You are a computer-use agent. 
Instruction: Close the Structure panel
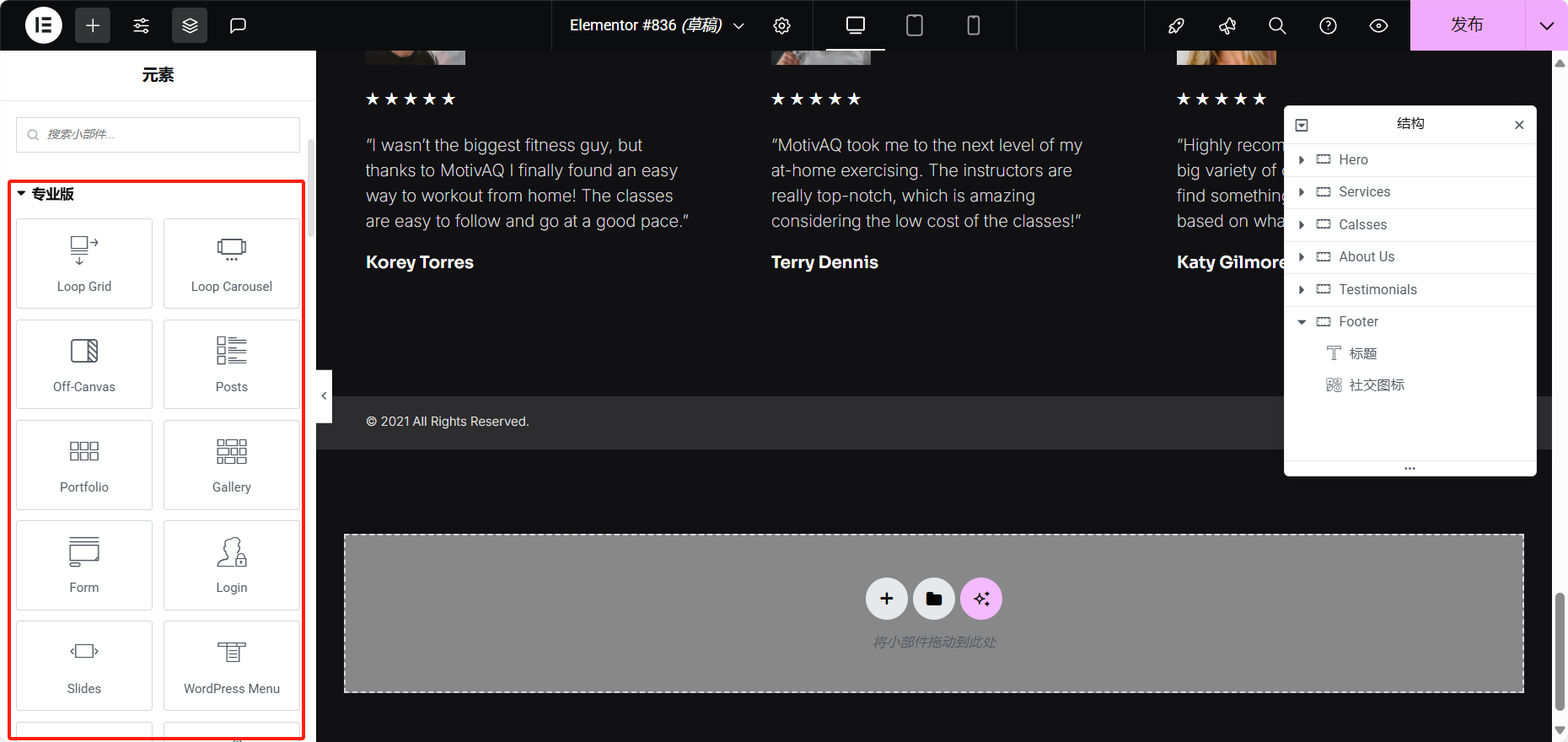click(1519, 125)
